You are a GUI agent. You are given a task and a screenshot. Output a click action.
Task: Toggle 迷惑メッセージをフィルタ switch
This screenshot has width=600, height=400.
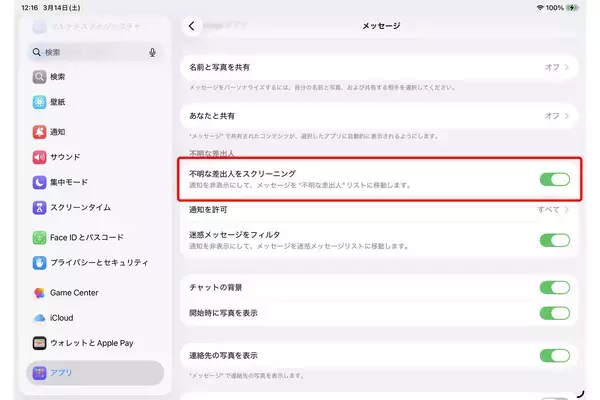pyautogui.click(x=555, y=240)
